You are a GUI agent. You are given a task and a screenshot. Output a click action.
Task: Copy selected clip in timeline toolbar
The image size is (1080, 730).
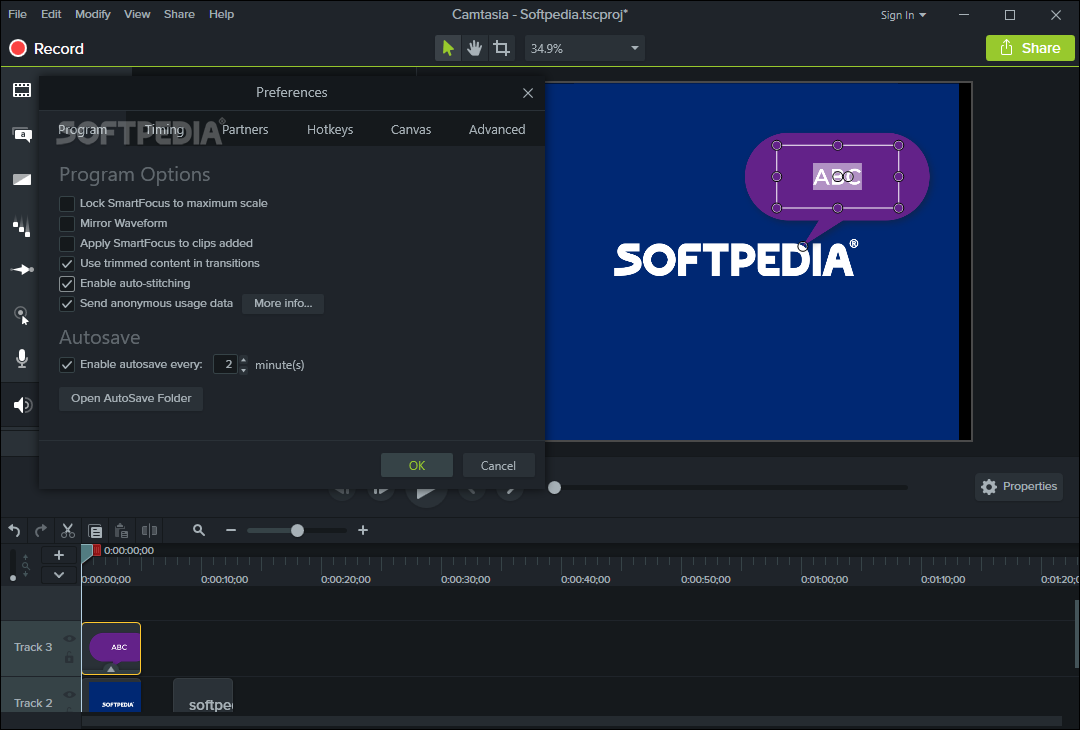tap(95, 530)
